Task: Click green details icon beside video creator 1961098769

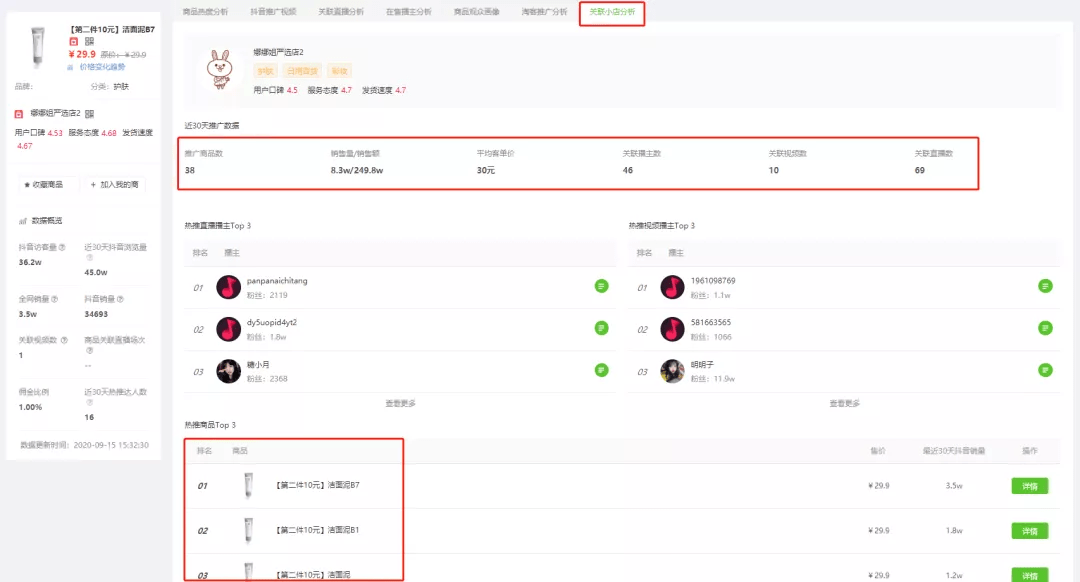Action: tap(1045, 286)
